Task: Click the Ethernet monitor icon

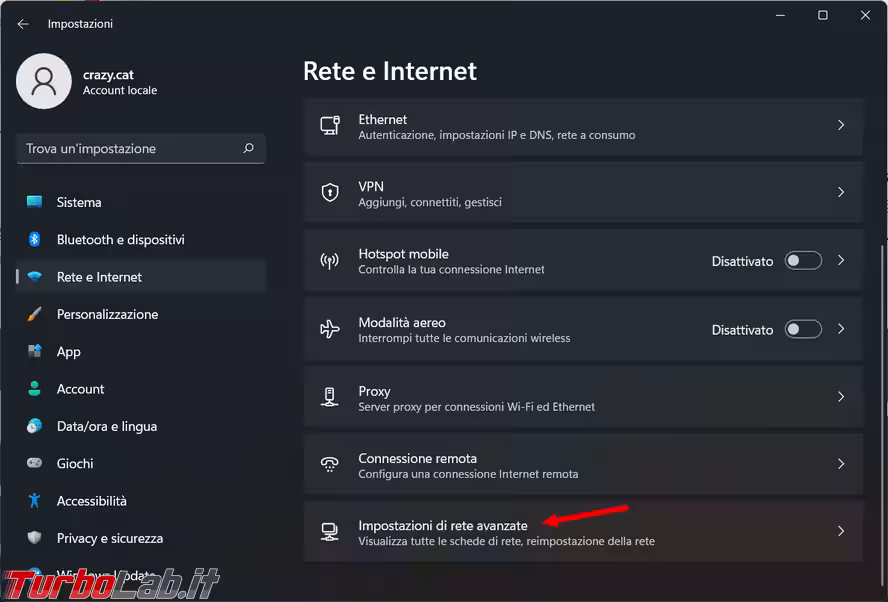Action: tap(330, 126)
